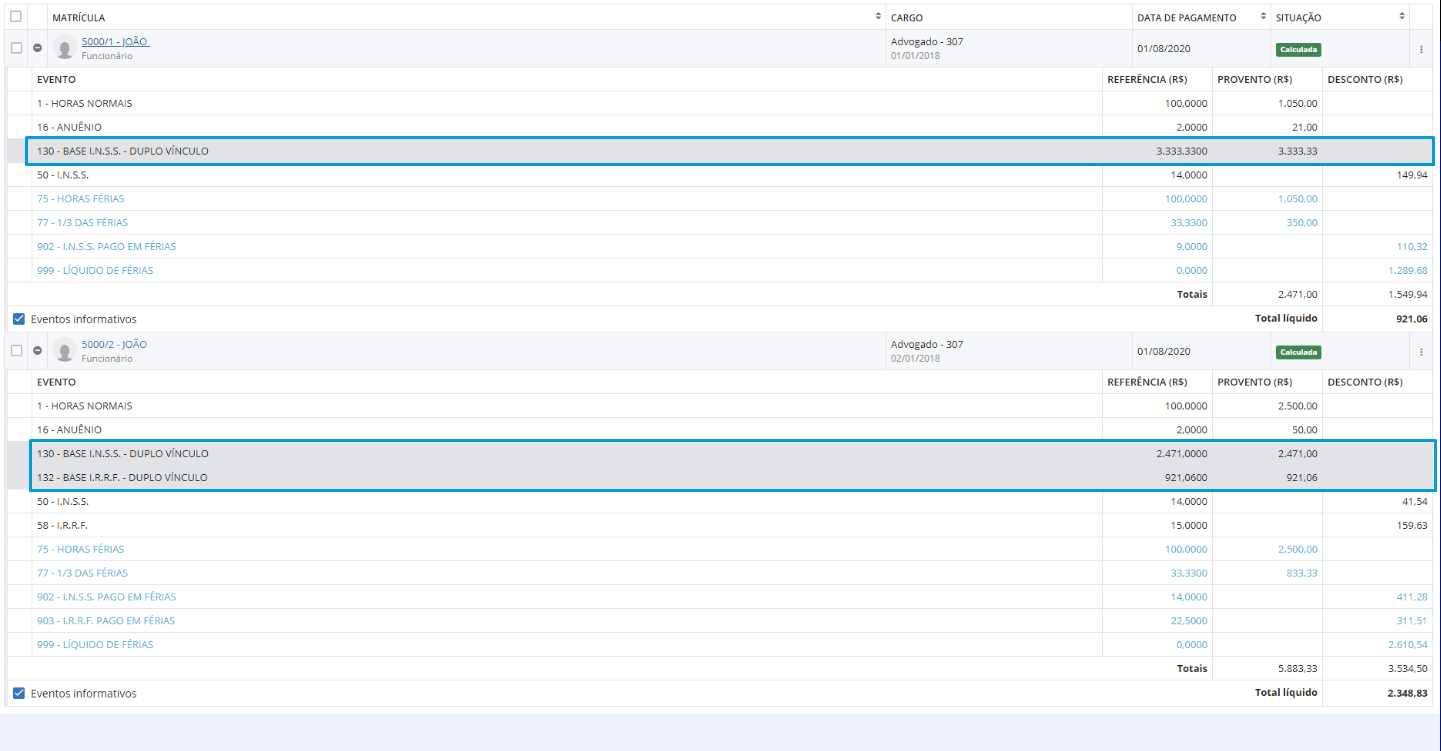
Task: Select the 130 - BASE I.N.S.S. row with 2.471,00
Action: click(720, 454)
